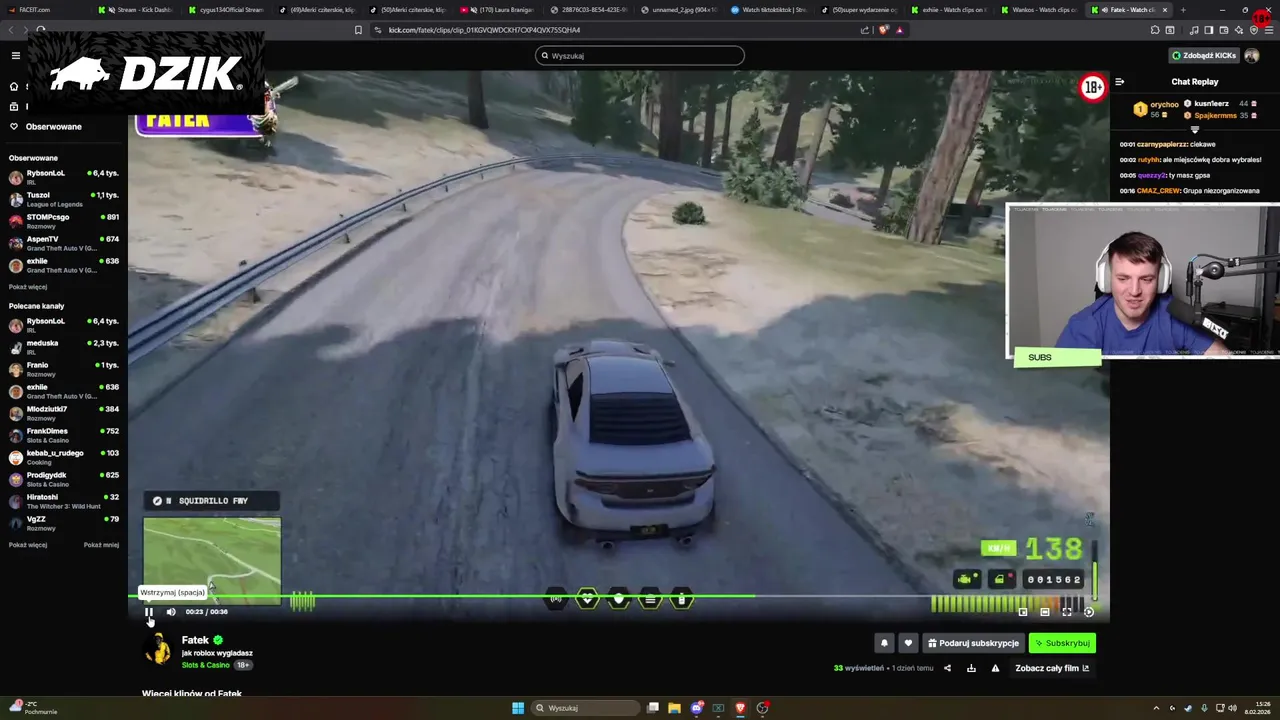The height and width of the screenshot is (720, 1280).
Task: Follow Fatek with the heart button
Action: (x=908, y=643)
